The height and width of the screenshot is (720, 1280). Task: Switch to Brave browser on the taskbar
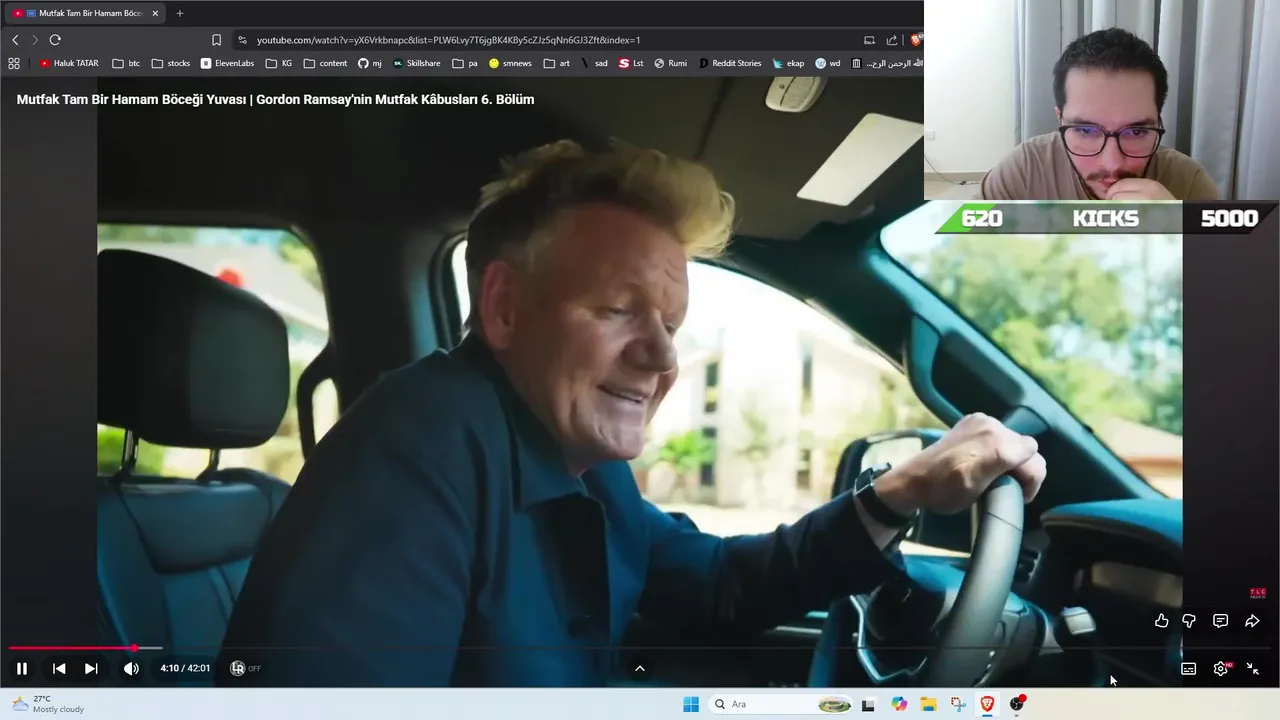coord(987,704)
